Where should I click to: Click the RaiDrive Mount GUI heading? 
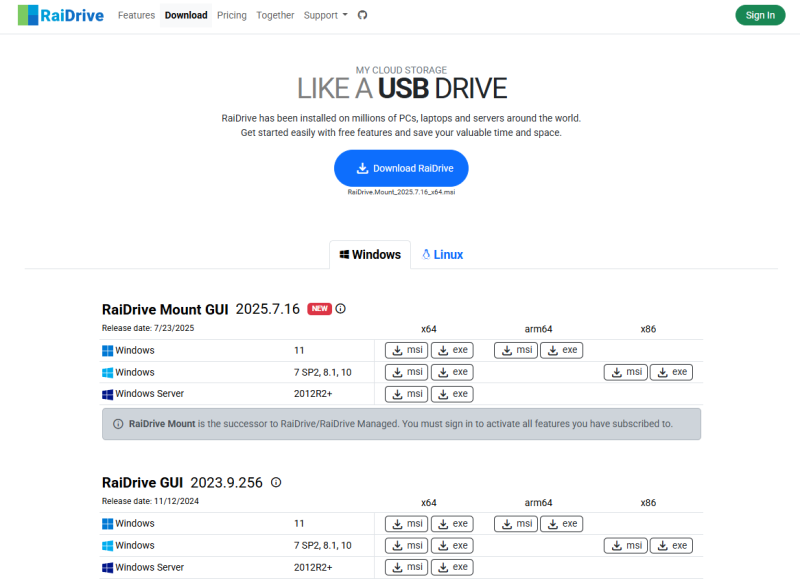165,310
